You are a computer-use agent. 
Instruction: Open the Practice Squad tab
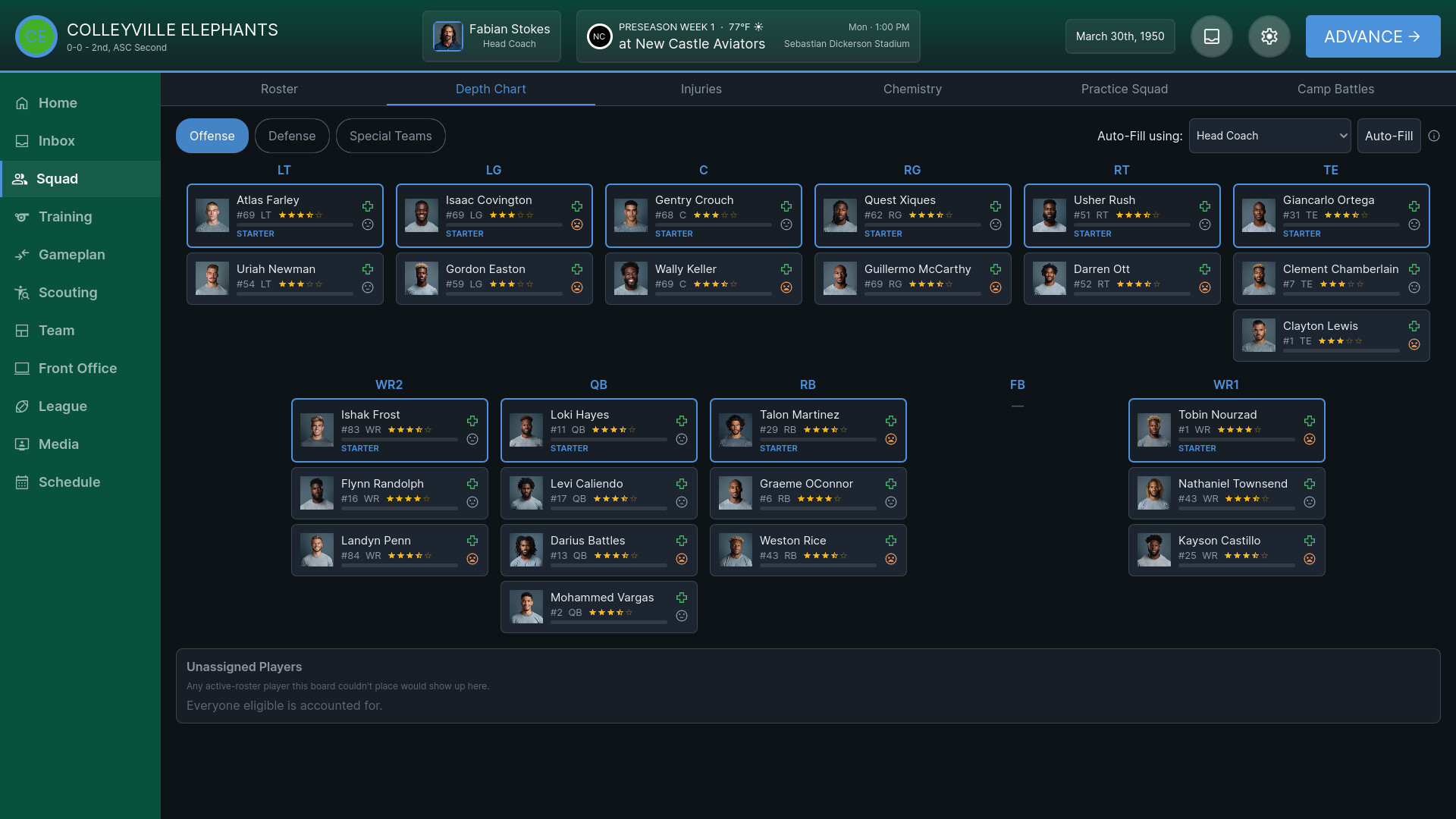(x=1124, y=89)
